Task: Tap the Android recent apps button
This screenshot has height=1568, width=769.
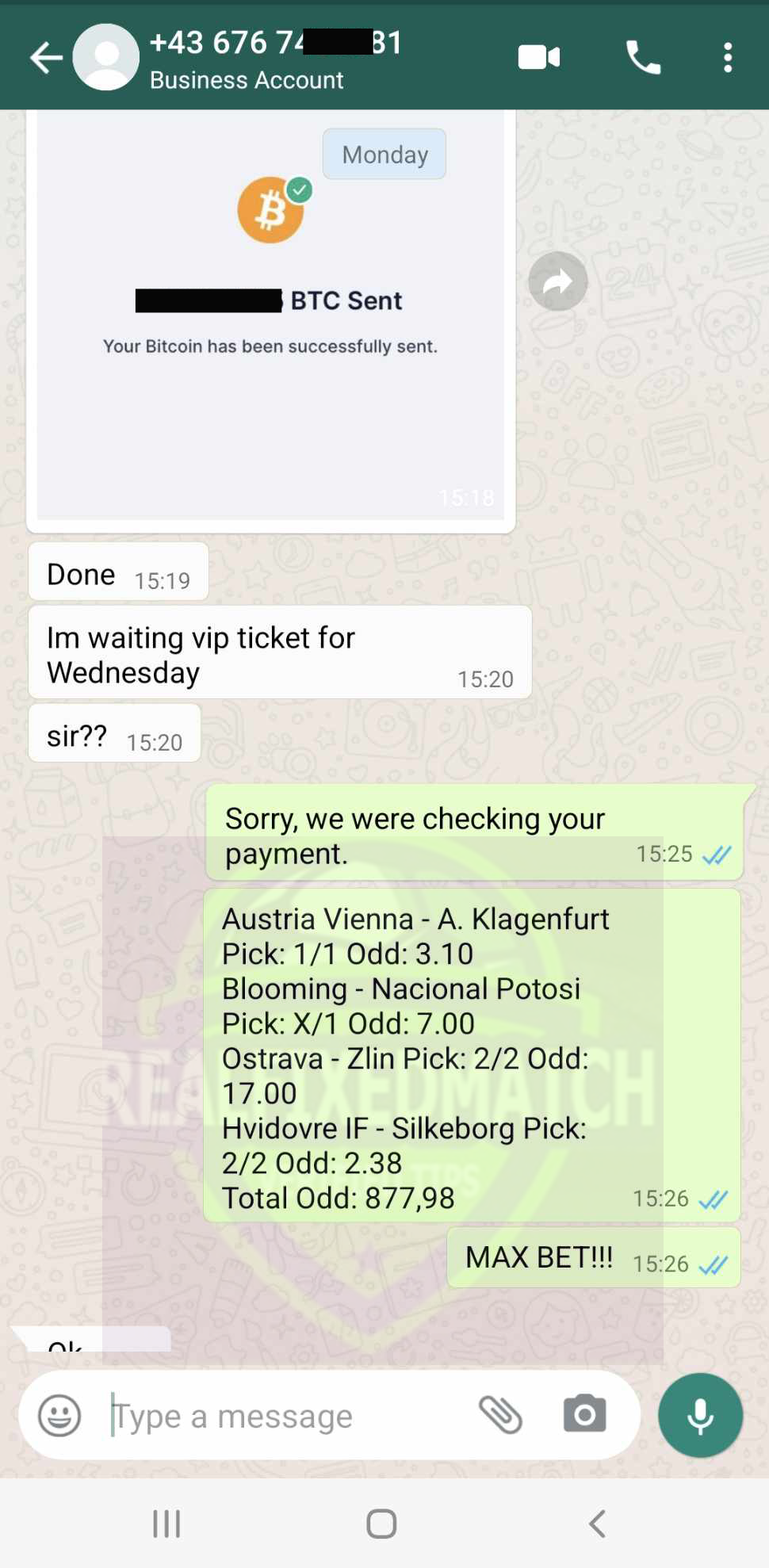Action: 166,1524
